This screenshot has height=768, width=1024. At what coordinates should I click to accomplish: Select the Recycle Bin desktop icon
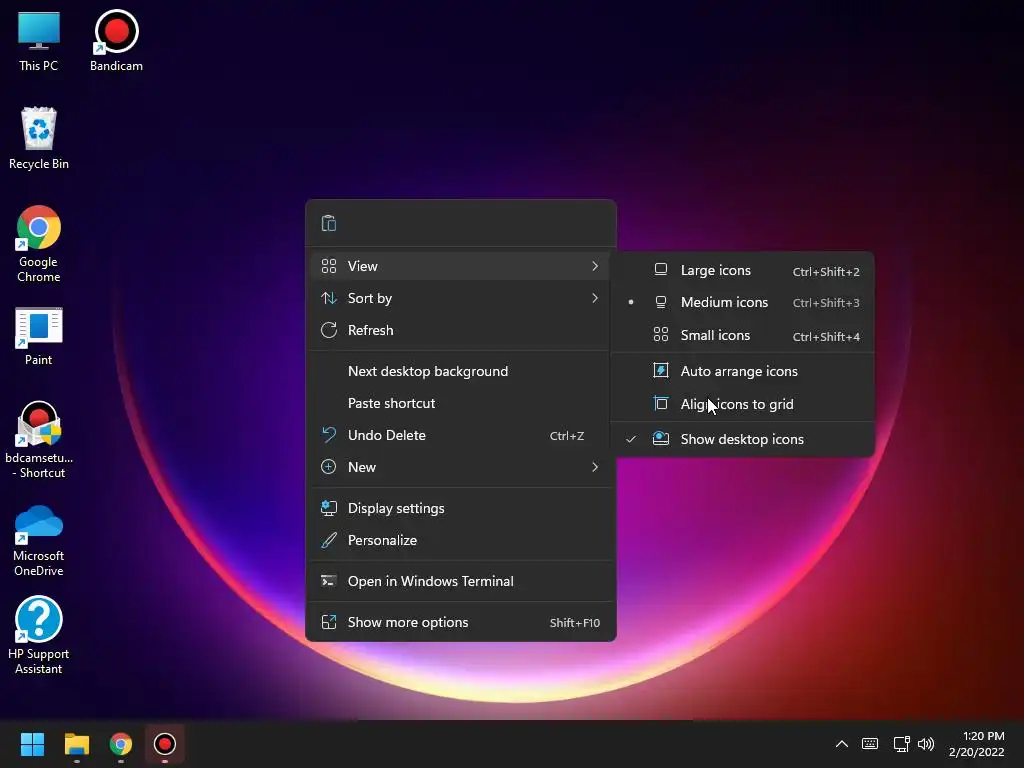pyautogui.click(x=39, y=138)
